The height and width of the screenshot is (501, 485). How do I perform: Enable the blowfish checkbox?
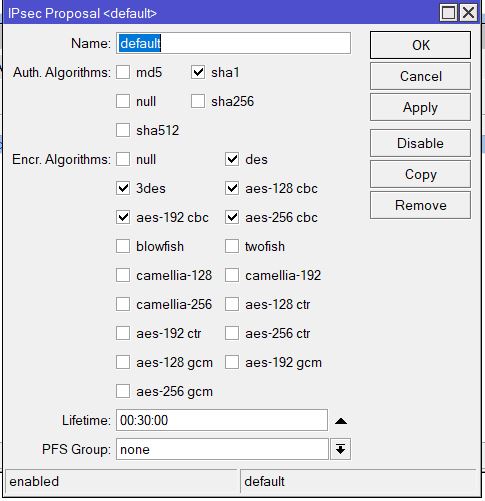pos(123,246)
